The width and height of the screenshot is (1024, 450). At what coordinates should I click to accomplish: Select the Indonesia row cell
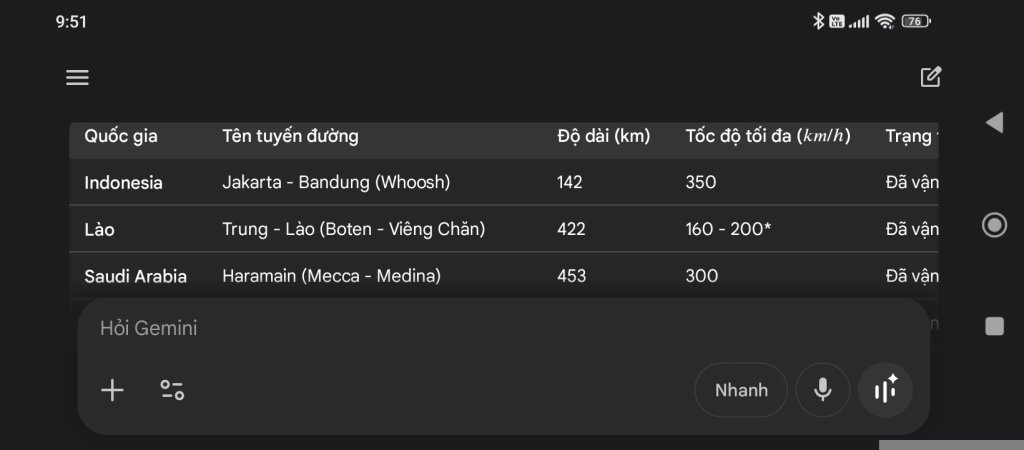(x=124, y=183)
